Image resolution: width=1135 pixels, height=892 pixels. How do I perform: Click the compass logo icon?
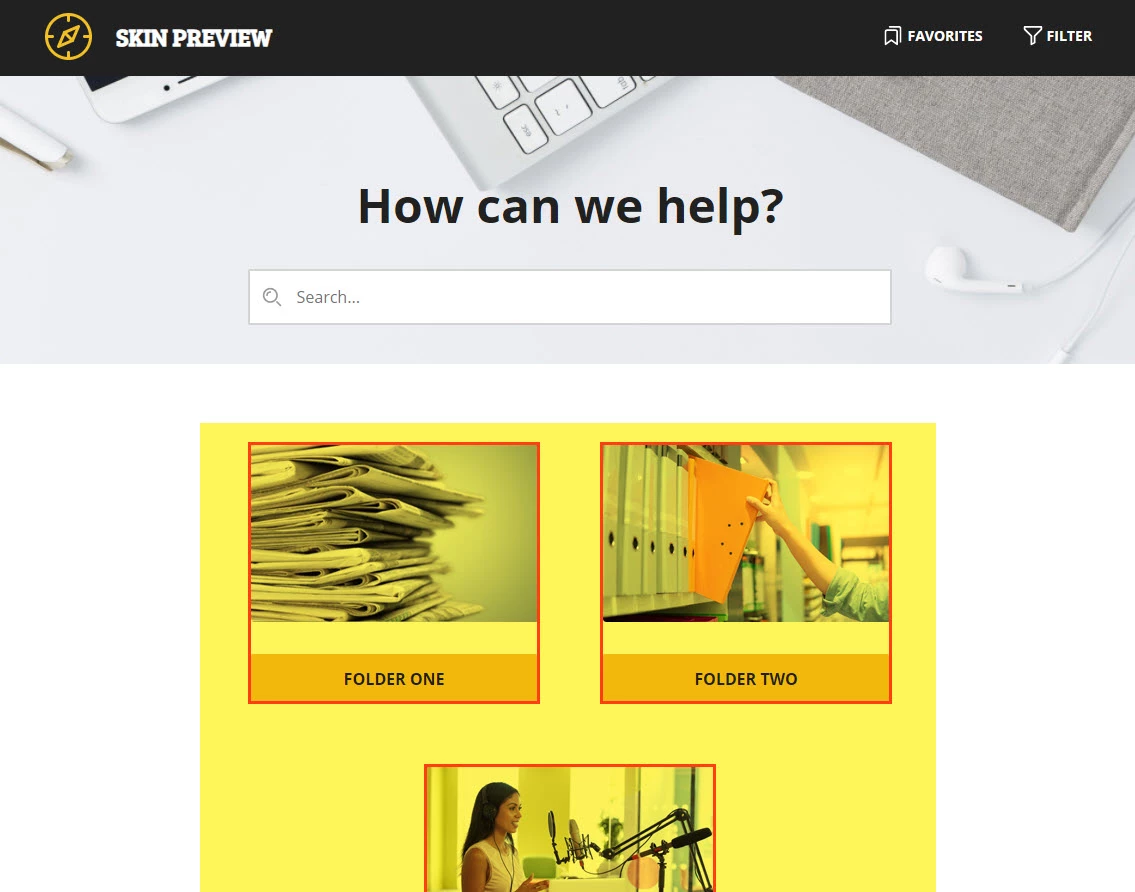pyautogui.click(x=68, y=36)
